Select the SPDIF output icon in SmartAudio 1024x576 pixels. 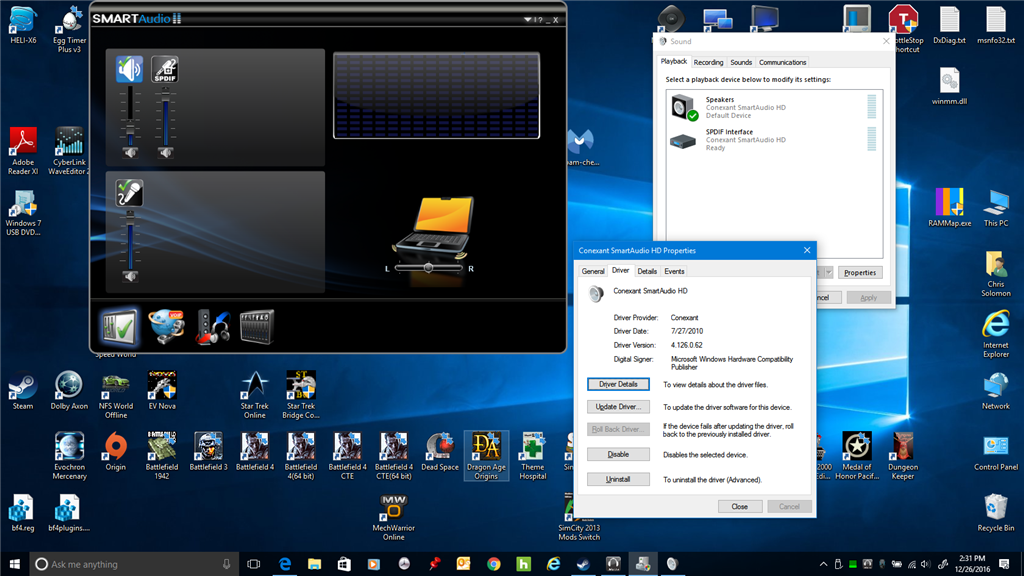pyautogui.click(x=165, y=69)
